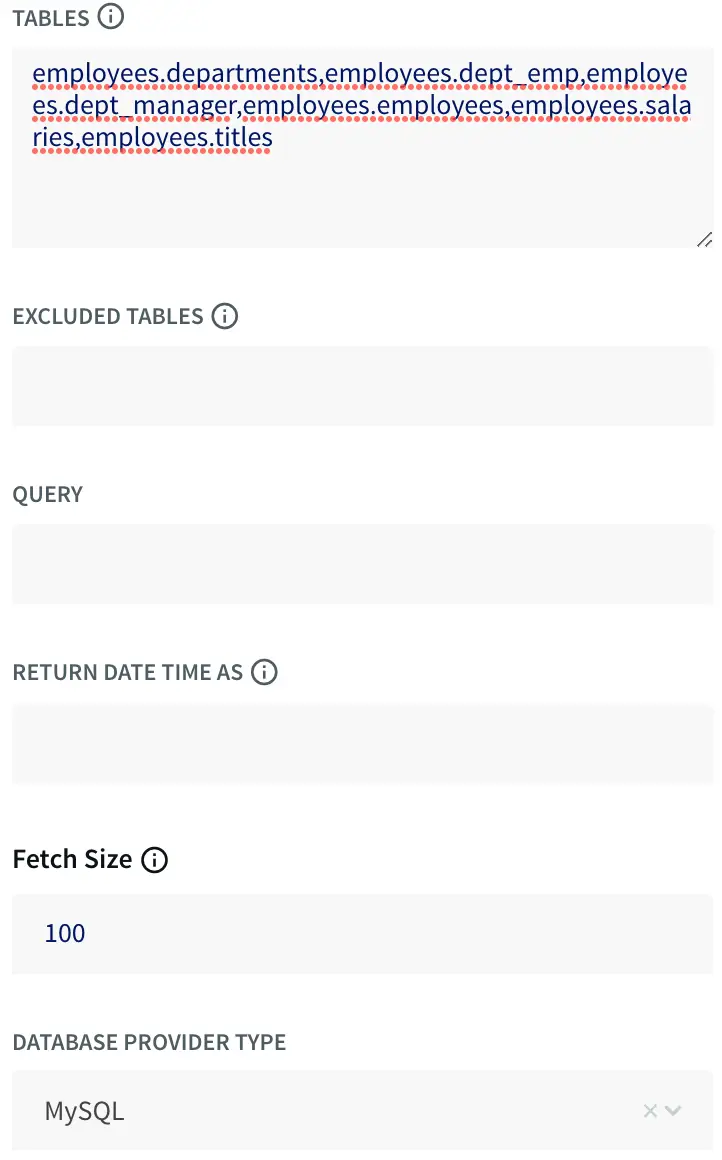Click into the Excluded Tables field
Viewport: 722px width, 1160px height.
pos(362,386)
